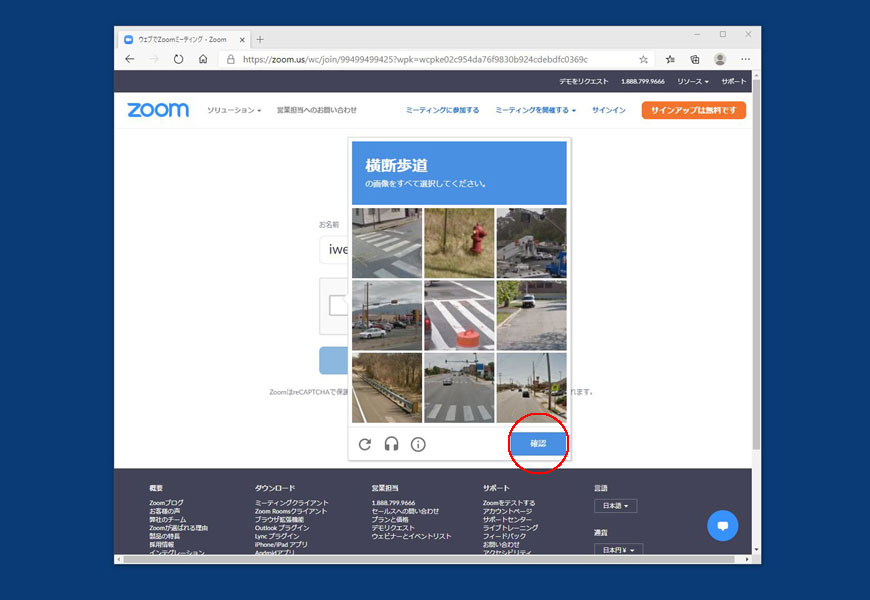Expand the ミーティングを開催する dropdown
Screen dimensions: 870x600
click(x=535, y=110)
